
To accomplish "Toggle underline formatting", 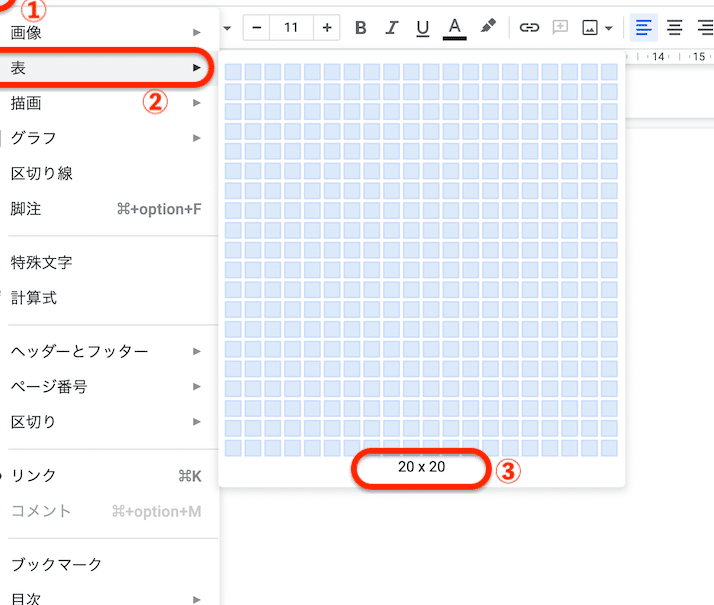I will click(x=423, y=28).
